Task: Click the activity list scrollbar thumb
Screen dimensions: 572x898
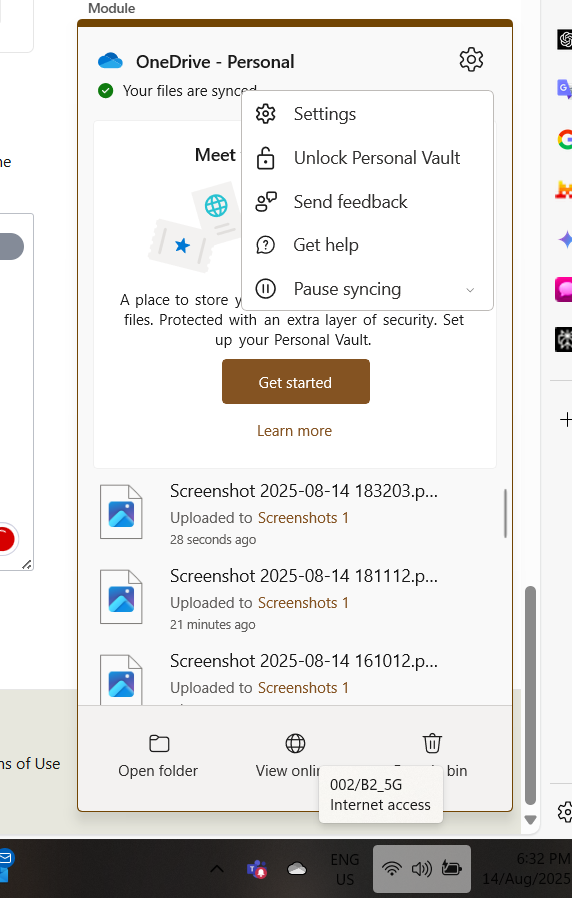Action: point(506,513)
